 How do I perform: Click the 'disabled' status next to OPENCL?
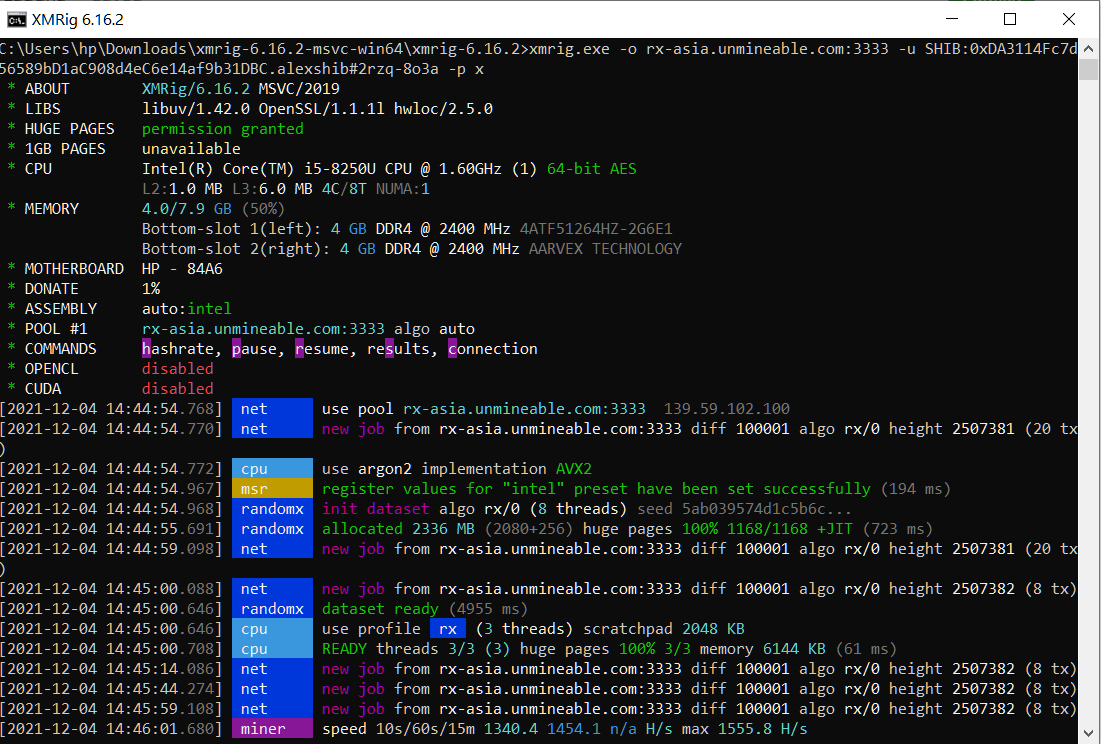[x=178, y=369]
